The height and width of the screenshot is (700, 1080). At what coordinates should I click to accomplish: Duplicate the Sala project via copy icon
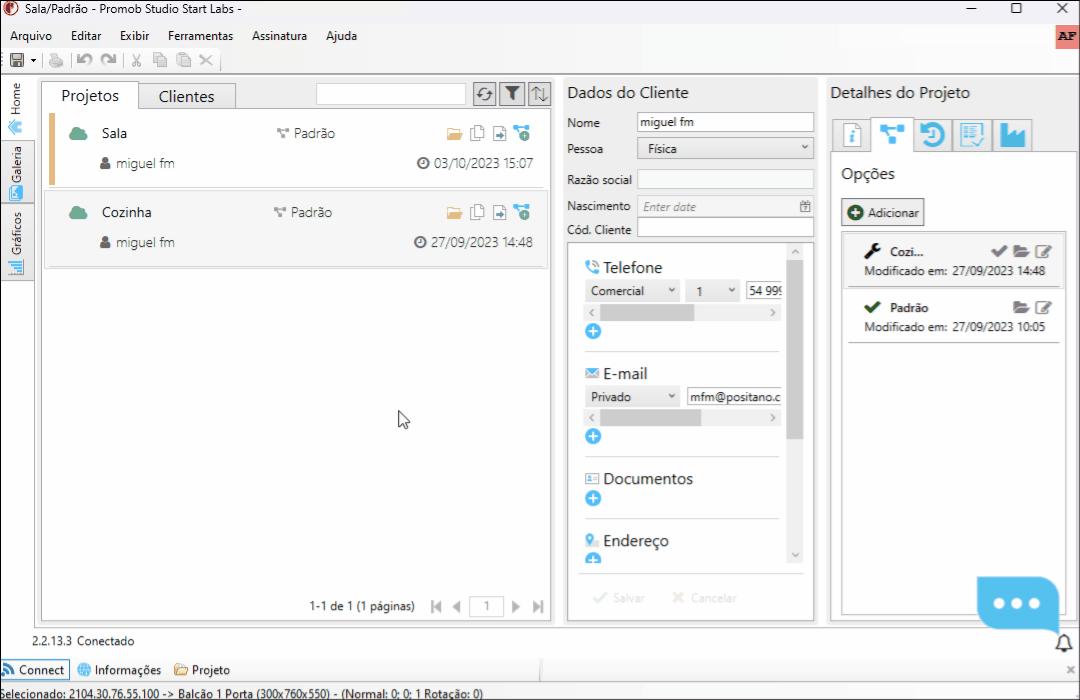click(477, 134)
